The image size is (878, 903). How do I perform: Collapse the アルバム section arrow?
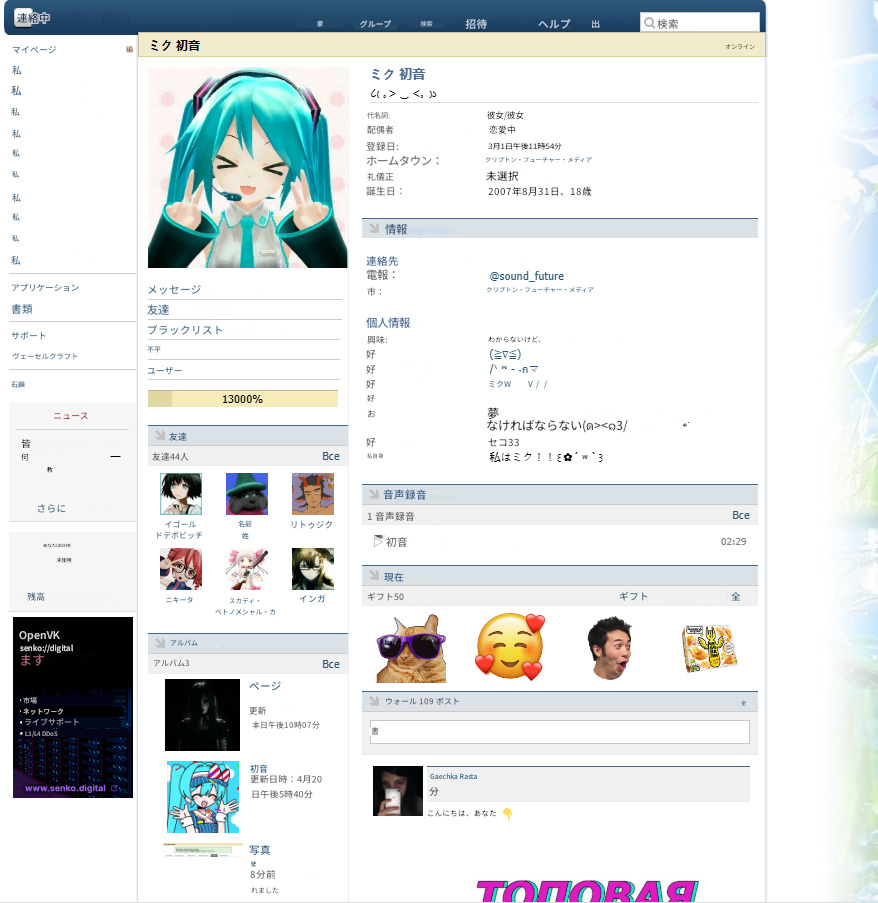coord(159,642)
